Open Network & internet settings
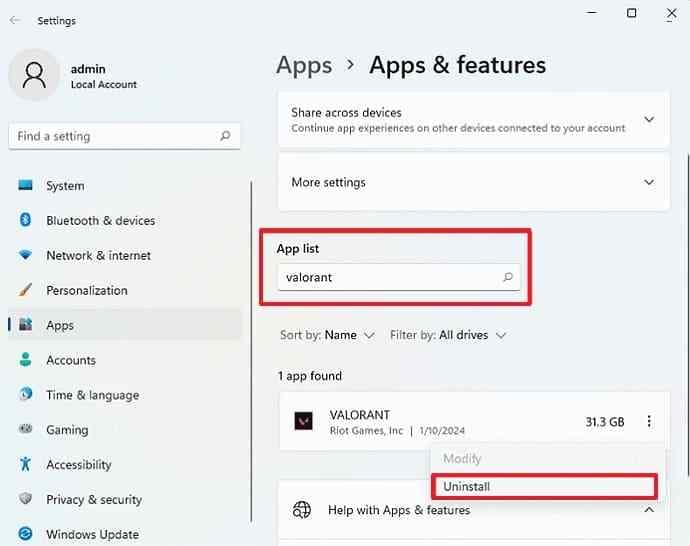This screenshot has height=546, width=690. pos(99,255)
